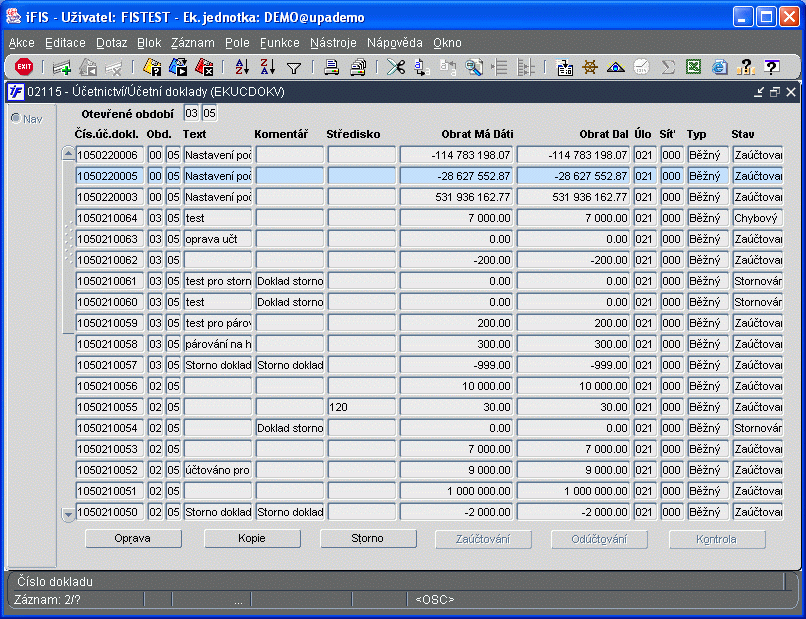Click the funnel filter icon
This screenshot has height=619, width=806.
[294, 67]
